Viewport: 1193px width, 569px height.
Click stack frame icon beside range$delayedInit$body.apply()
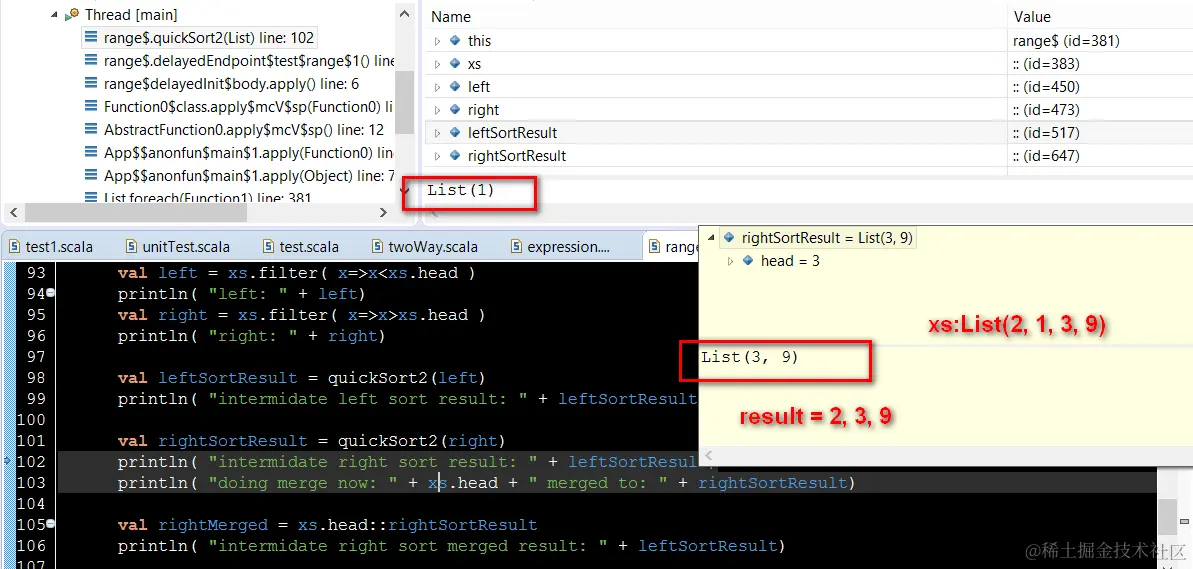pos(91,83)
